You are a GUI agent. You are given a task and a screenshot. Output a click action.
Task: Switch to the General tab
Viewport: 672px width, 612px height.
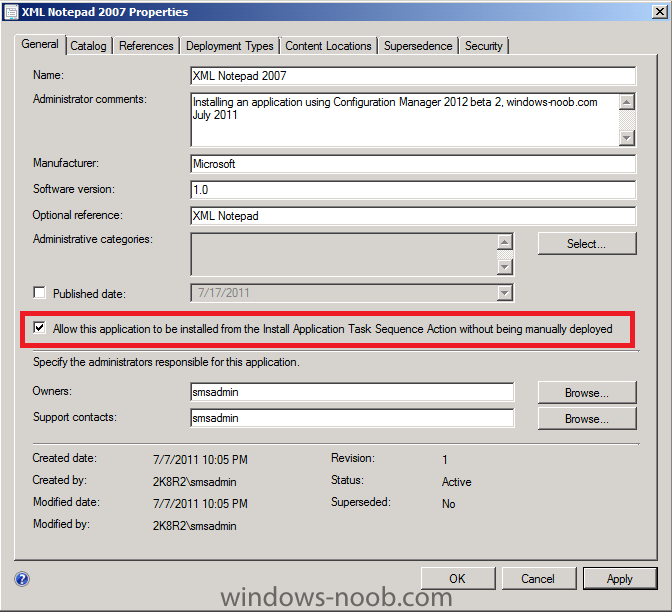point(40,44)
